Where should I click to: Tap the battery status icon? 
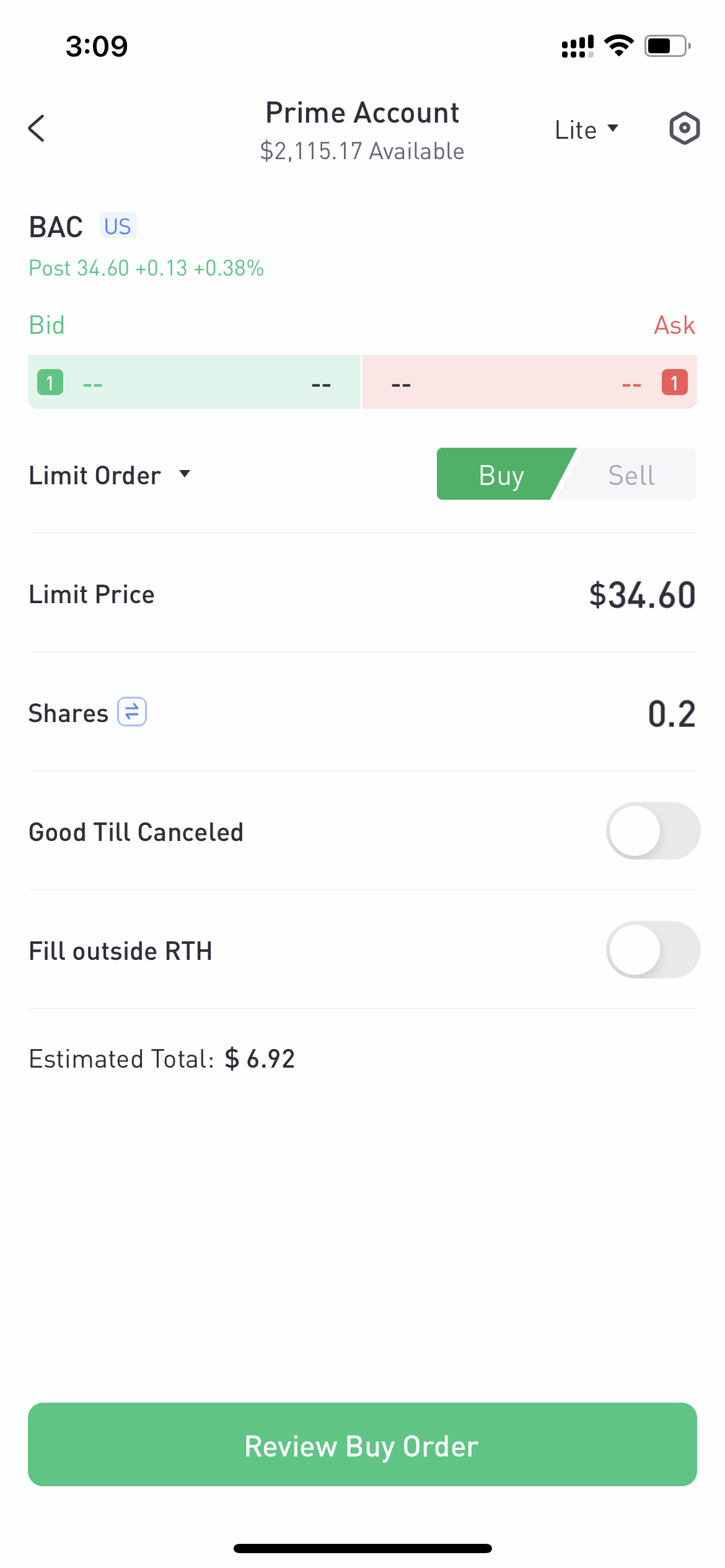click(x=667, y=46)
